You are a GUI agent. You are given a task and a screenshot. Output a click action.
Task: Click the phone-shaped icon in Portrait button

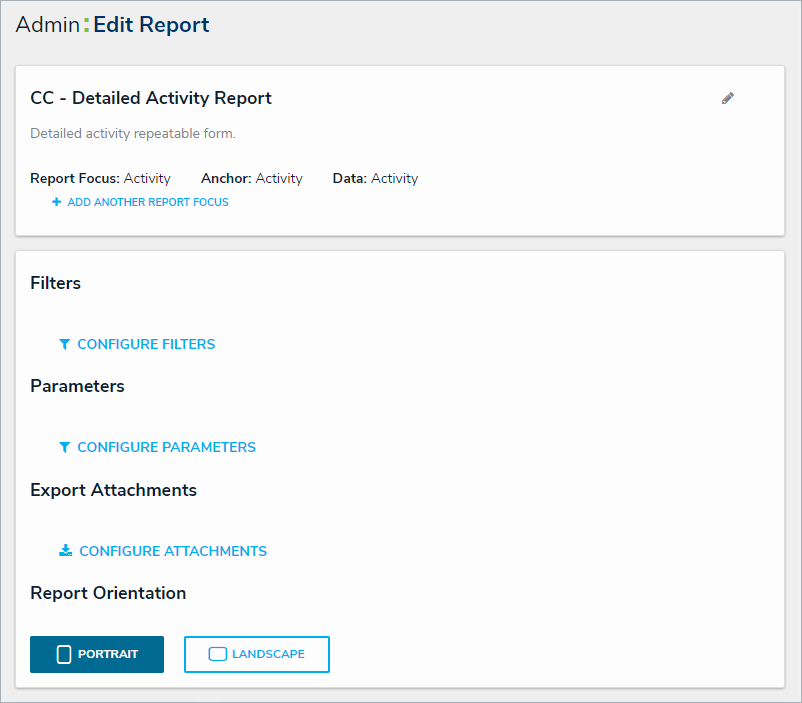[x=64, y=655]
